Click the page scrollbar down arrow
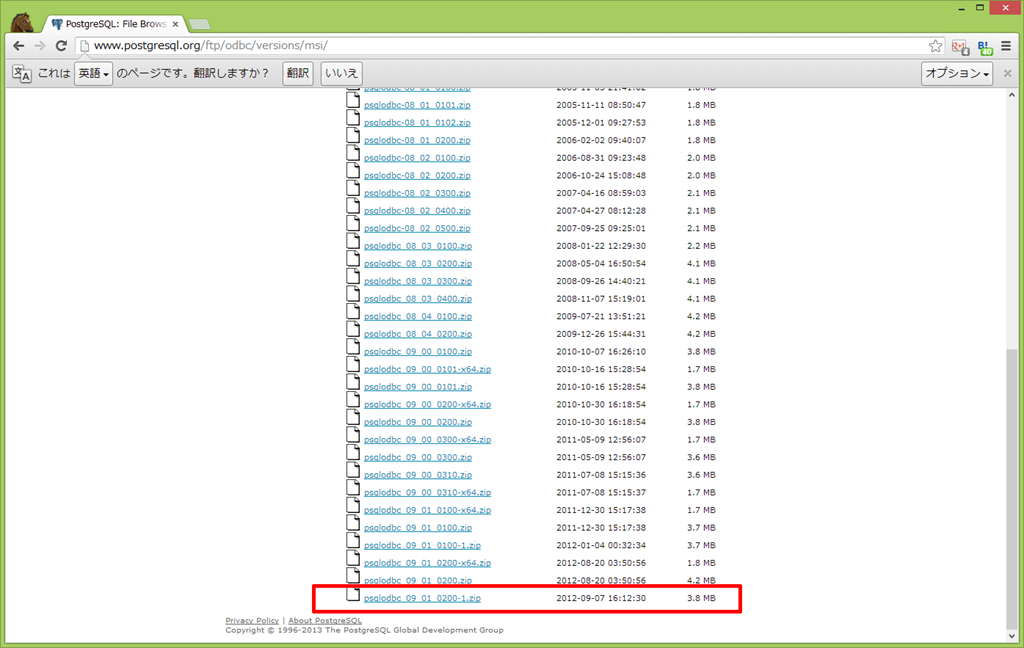The image size is (1024, 648). click(x=1012, y=636)
